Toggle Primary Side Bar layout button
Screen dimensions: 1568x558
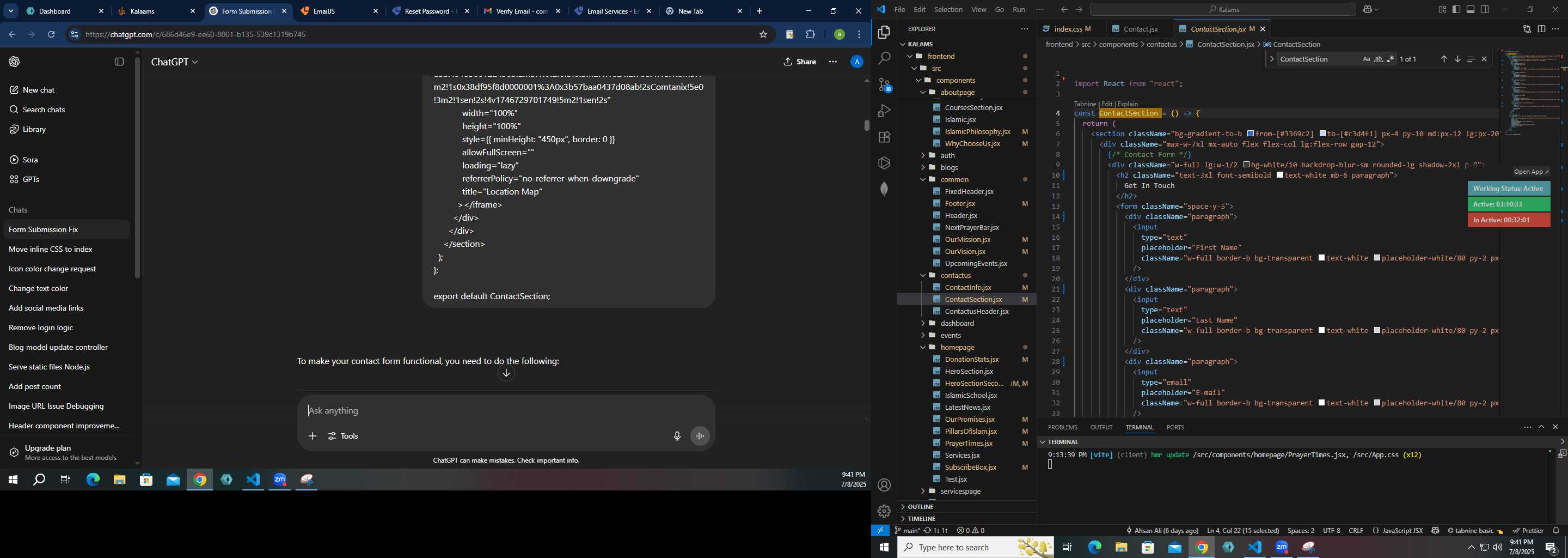(x=1456, y=10)
